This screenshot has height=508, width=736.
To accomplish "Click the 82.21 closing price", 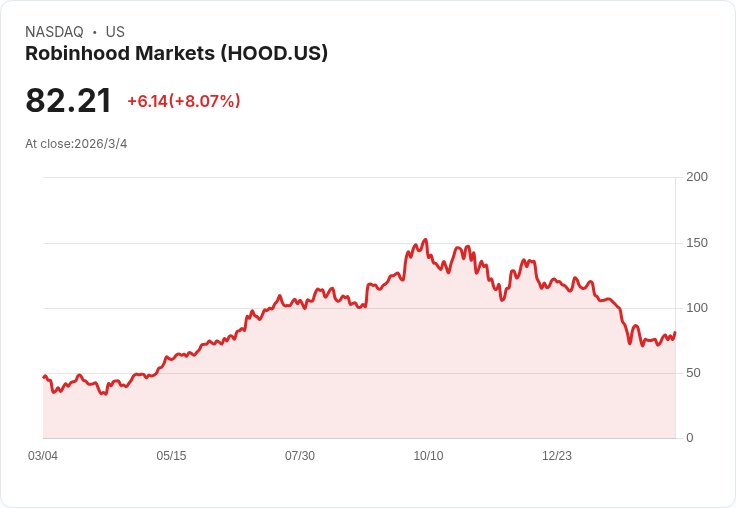I will 68,101.
